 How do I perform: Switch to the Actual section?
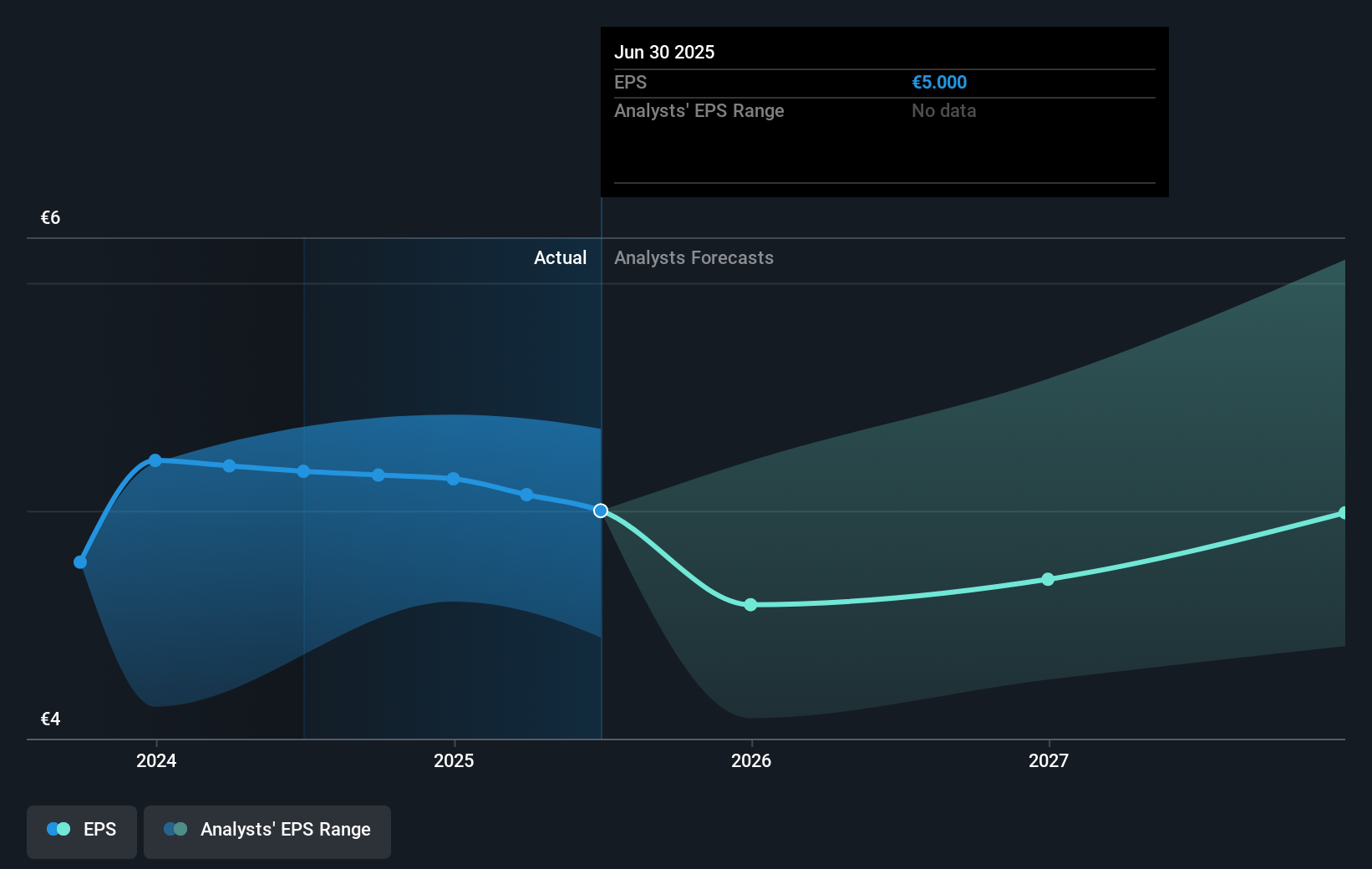pos(560,258)
